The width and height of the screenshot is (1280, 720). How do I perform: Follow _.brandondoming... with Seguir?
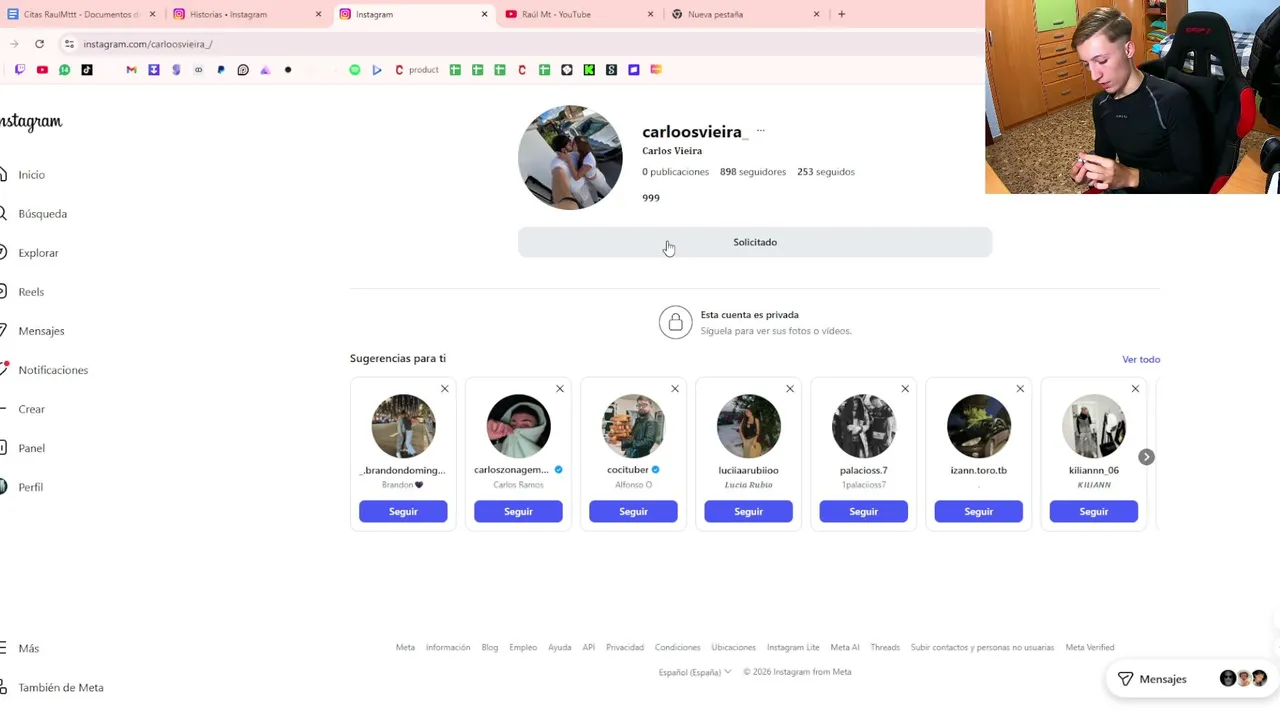(x=403, y=511)
